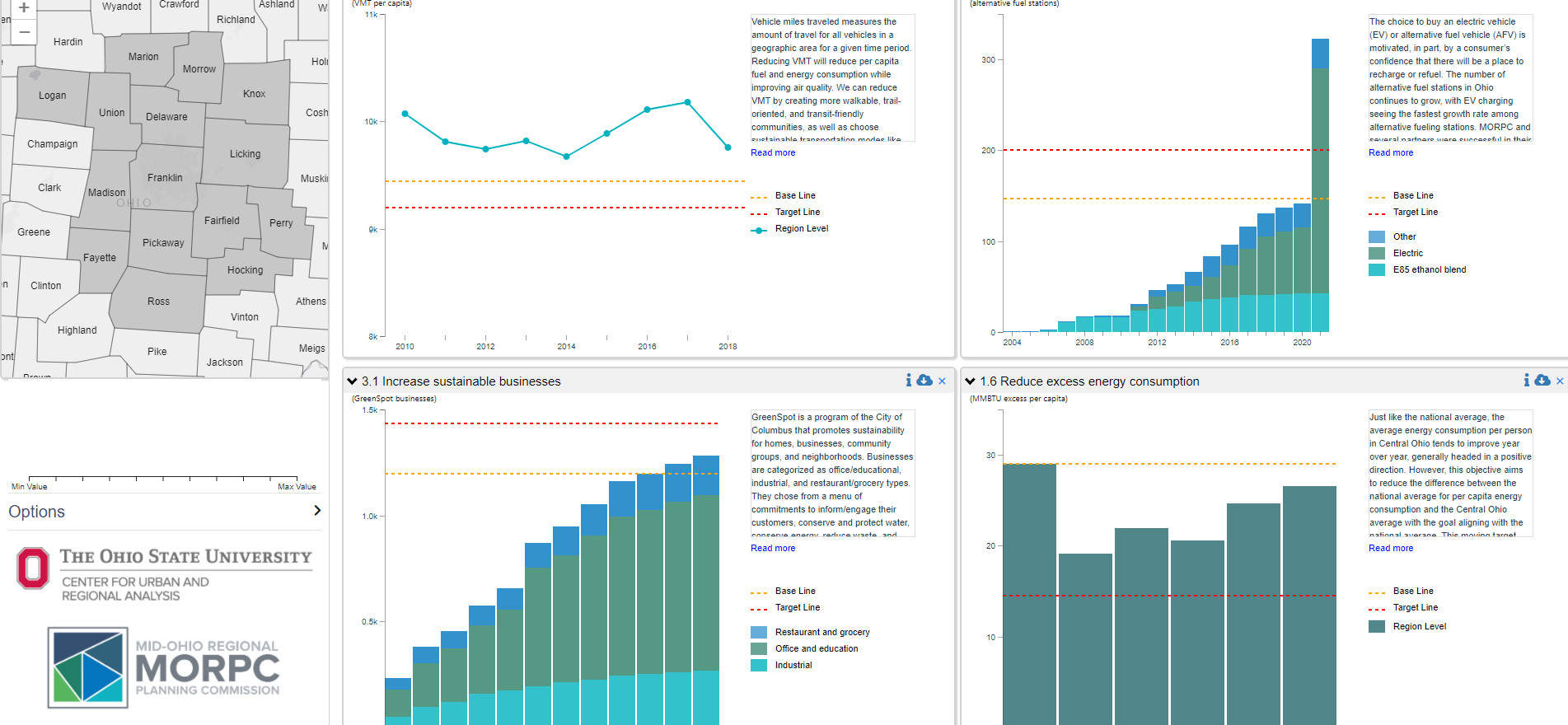The image size is (1568, 725).
Task: Zoom out on the Ohio county map
Action: (x=24, y=33)
